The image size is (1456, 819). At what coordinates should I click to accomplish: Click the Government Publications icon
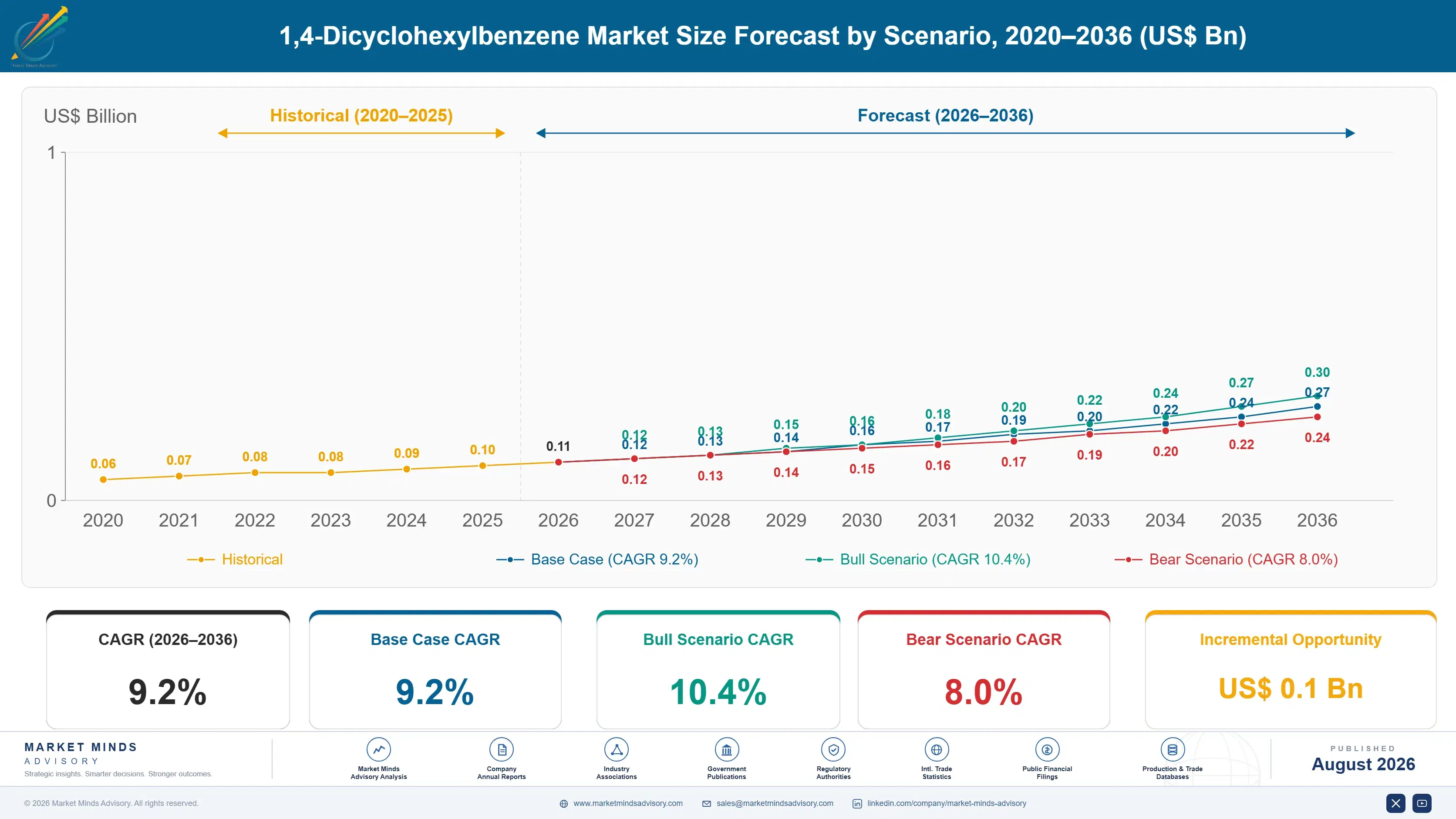(726, 749)
